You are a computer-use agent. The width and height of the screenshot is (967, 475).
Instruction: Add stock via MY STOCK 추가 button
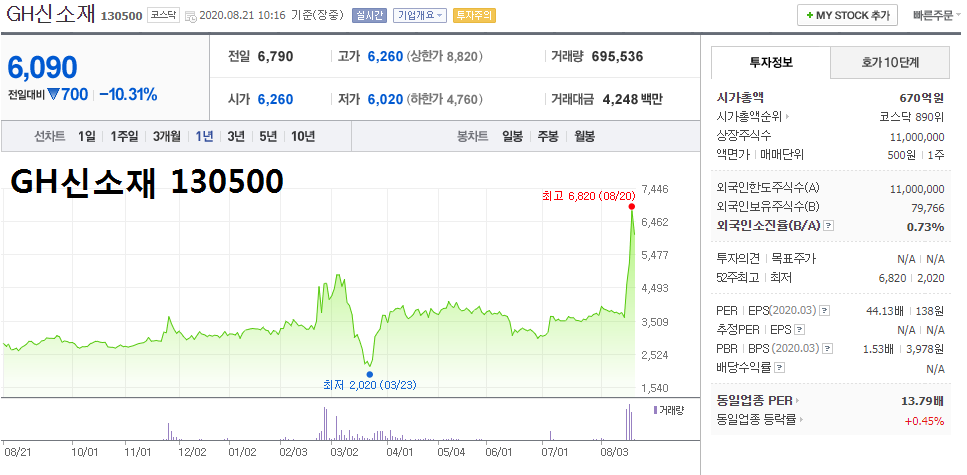pyautogui.click(x=847, y=15)
